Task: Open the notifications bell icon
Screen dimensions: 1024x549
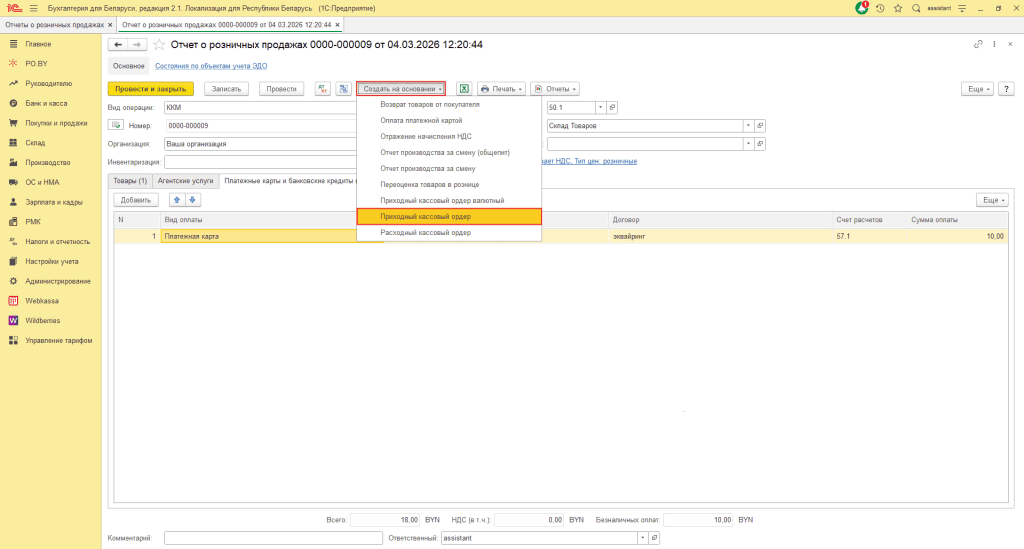Action: (x=862, y=8)
